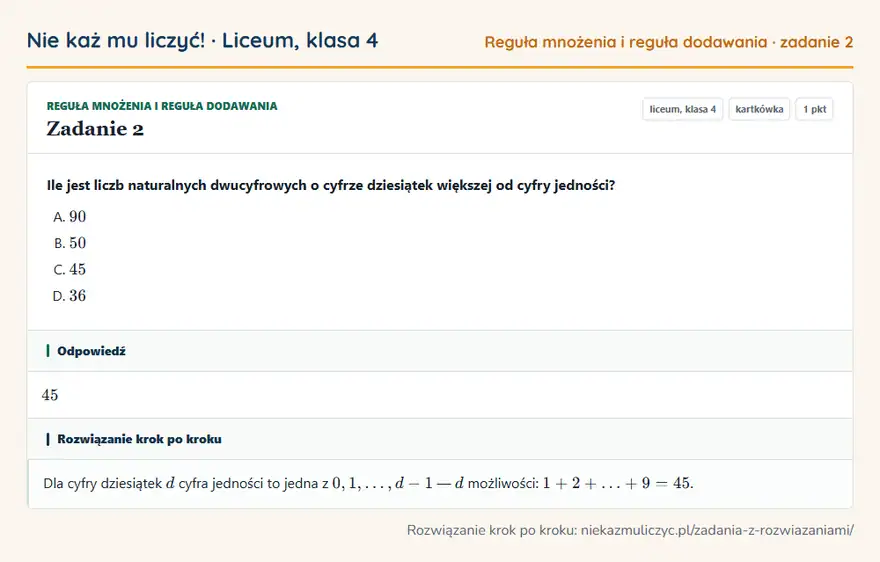880x562 pixels.
Task: Click the green 'REGUŁA MNOŻENIA I REGUŁA DODAWANIA' category label
Action: pos(162,106)
